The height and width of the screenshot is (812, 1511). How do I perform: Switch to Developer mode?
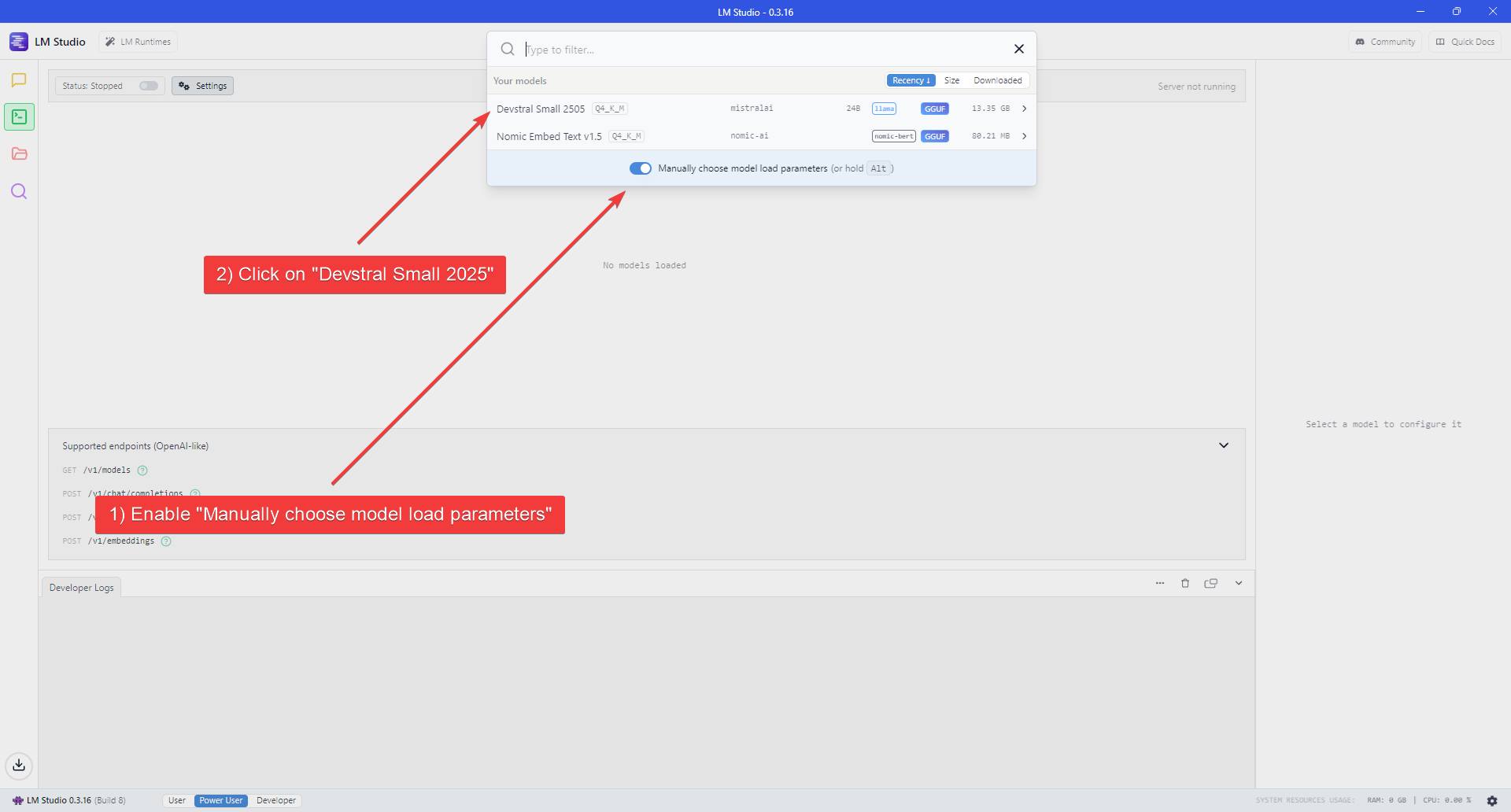[276, 800]
